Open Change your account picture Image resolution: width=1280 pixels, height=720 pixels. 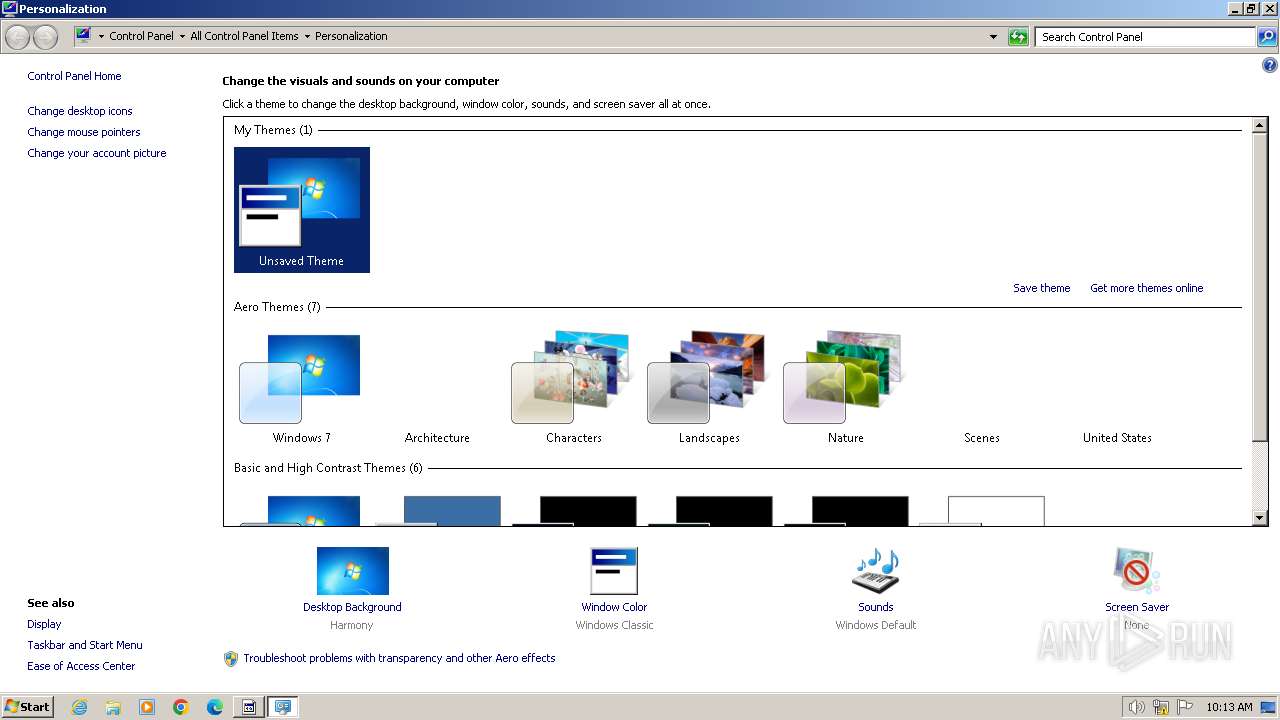[x=97, y=153]
